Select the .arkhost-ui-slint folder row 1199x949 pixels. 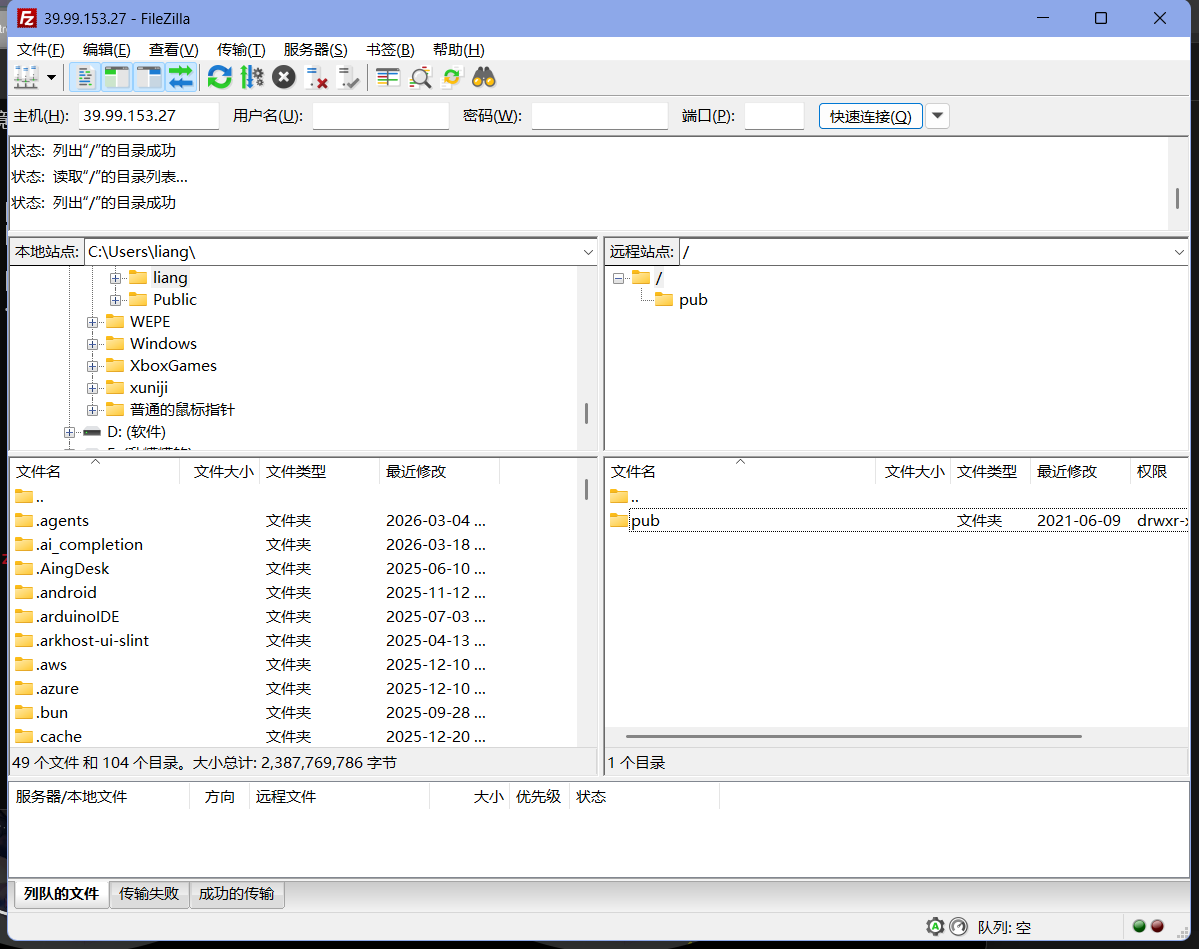(x=296, y=641)
